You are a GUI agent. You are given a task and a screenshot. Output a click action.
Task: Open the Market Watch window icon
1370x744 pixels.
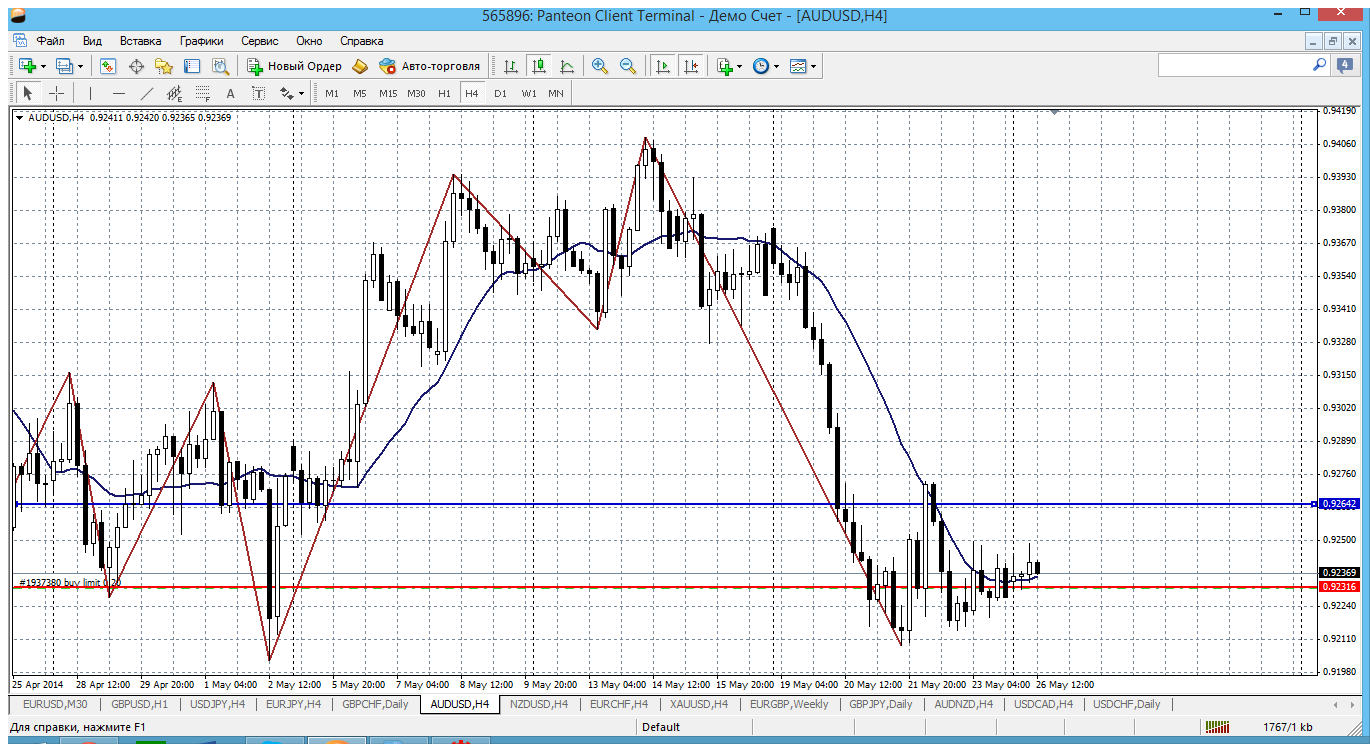click(x=108, y=66)
